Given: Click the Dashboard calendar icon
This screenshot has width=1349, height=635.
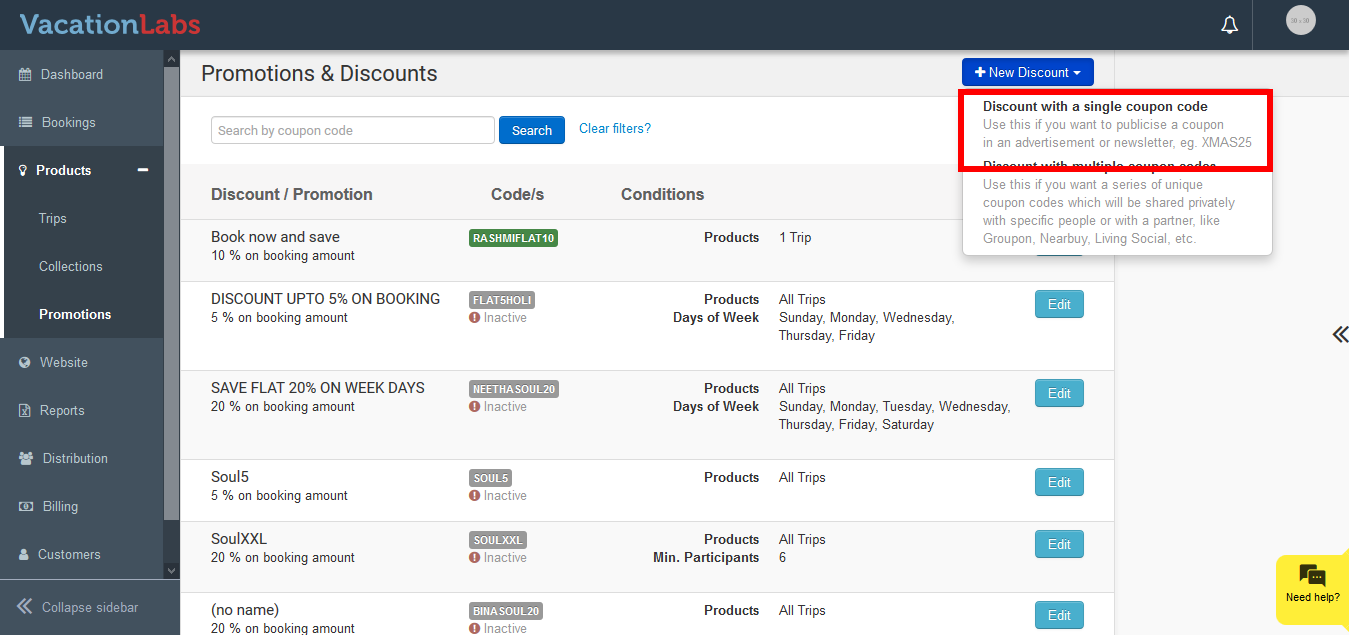Looking at the screenshot, I should pos(25,75).
